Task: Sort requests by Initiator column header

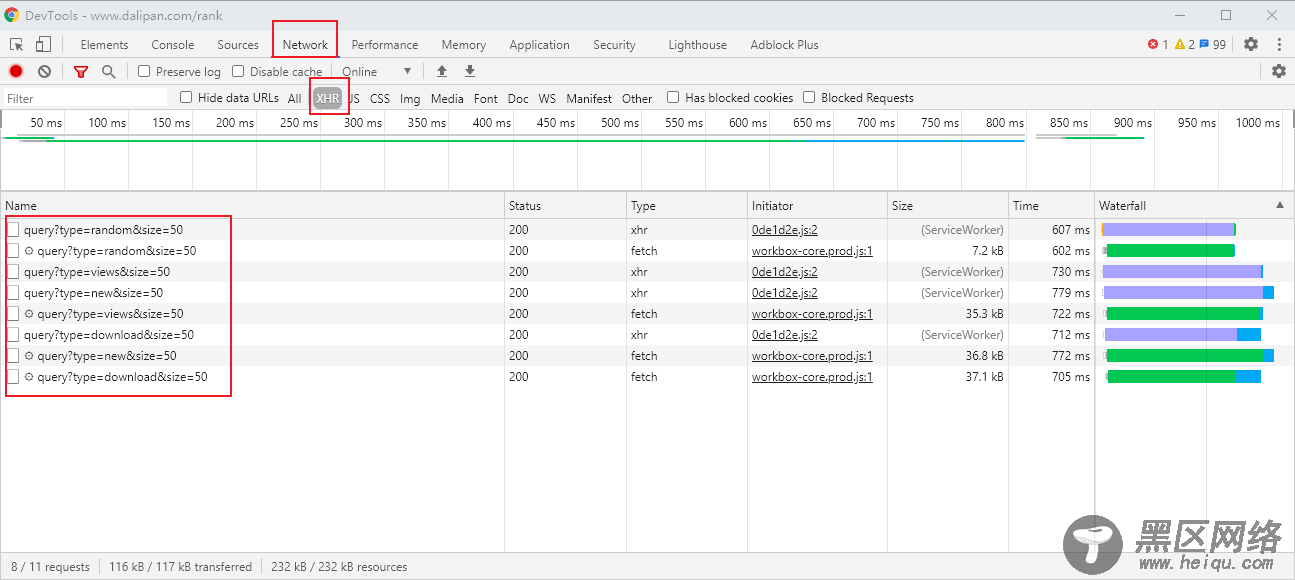Action: tap(819, 205)
